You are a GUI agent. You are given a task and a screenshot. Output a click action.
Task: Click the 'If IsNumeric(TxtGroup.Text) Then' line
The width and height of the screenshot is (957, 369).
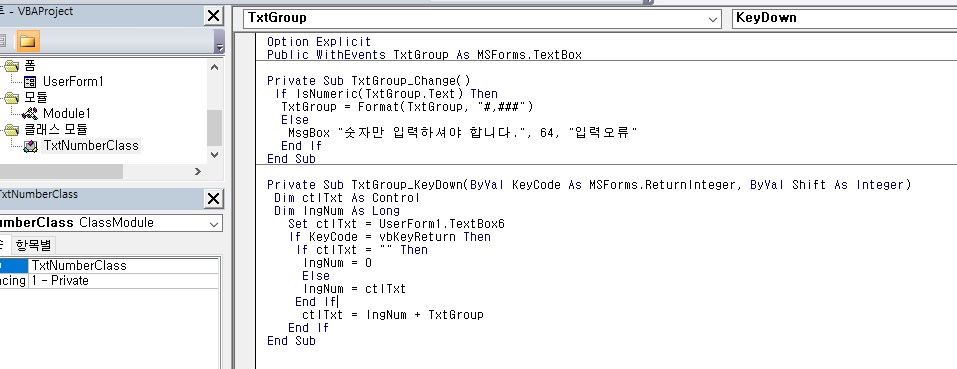click(x=386, y=94)
